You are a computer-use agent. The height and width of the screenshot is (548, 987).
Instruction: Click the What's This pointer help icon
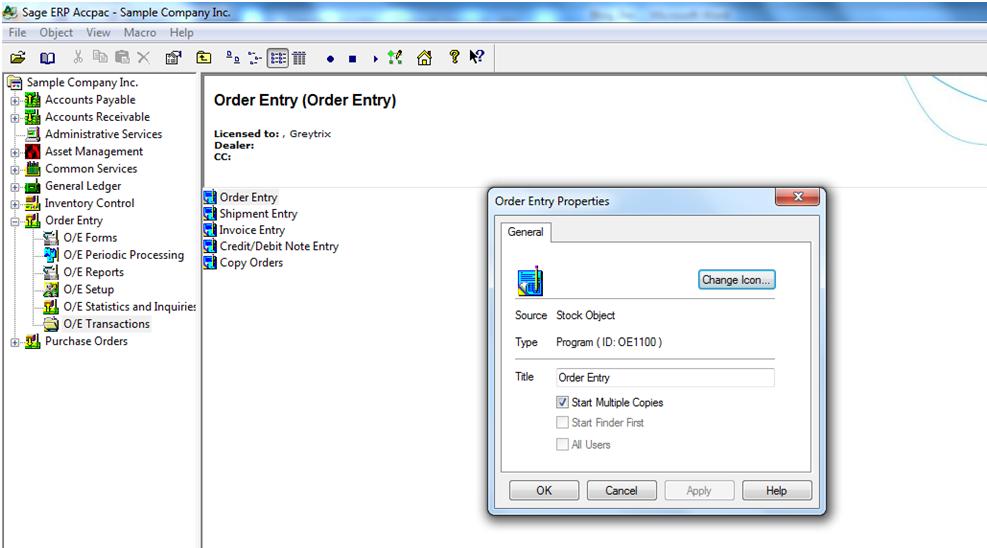pos(477,57)
